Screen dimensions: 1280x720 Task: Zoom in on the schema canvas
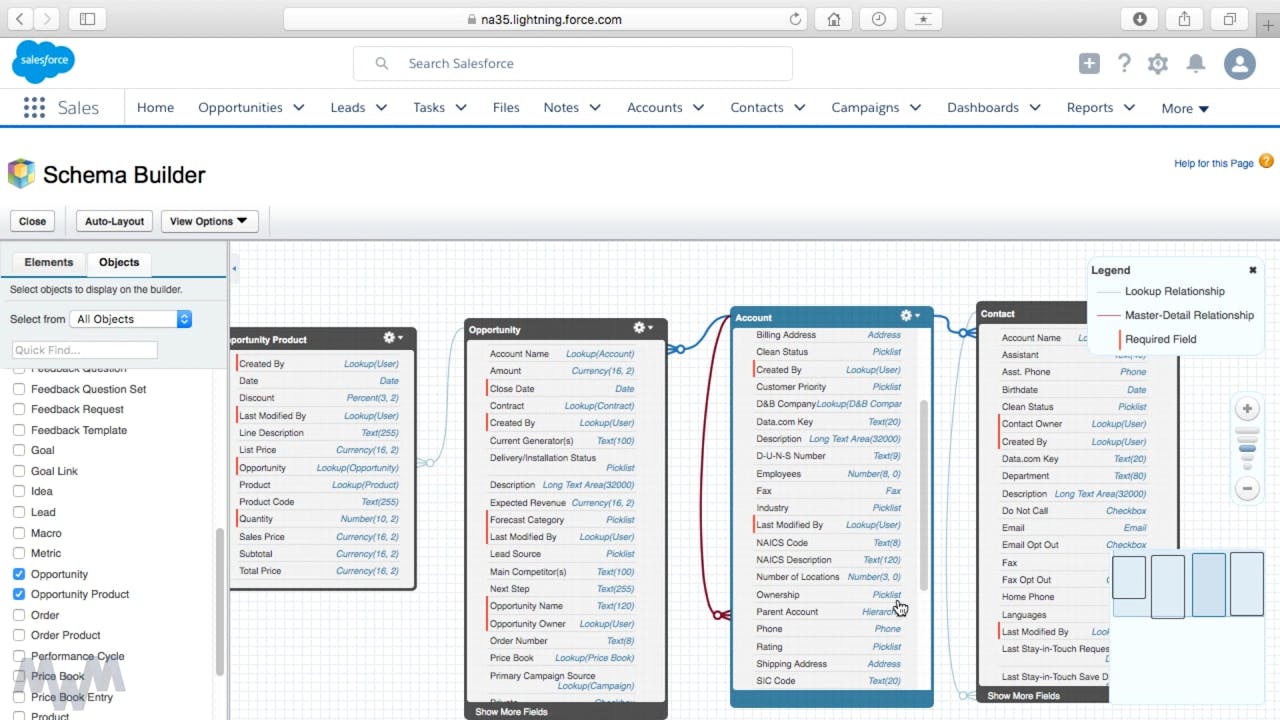[1247, 408]
